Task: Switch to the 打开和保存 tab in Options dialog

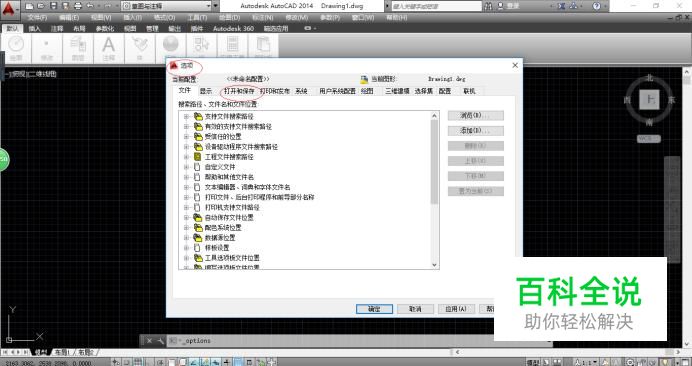Action: point(239,91)
